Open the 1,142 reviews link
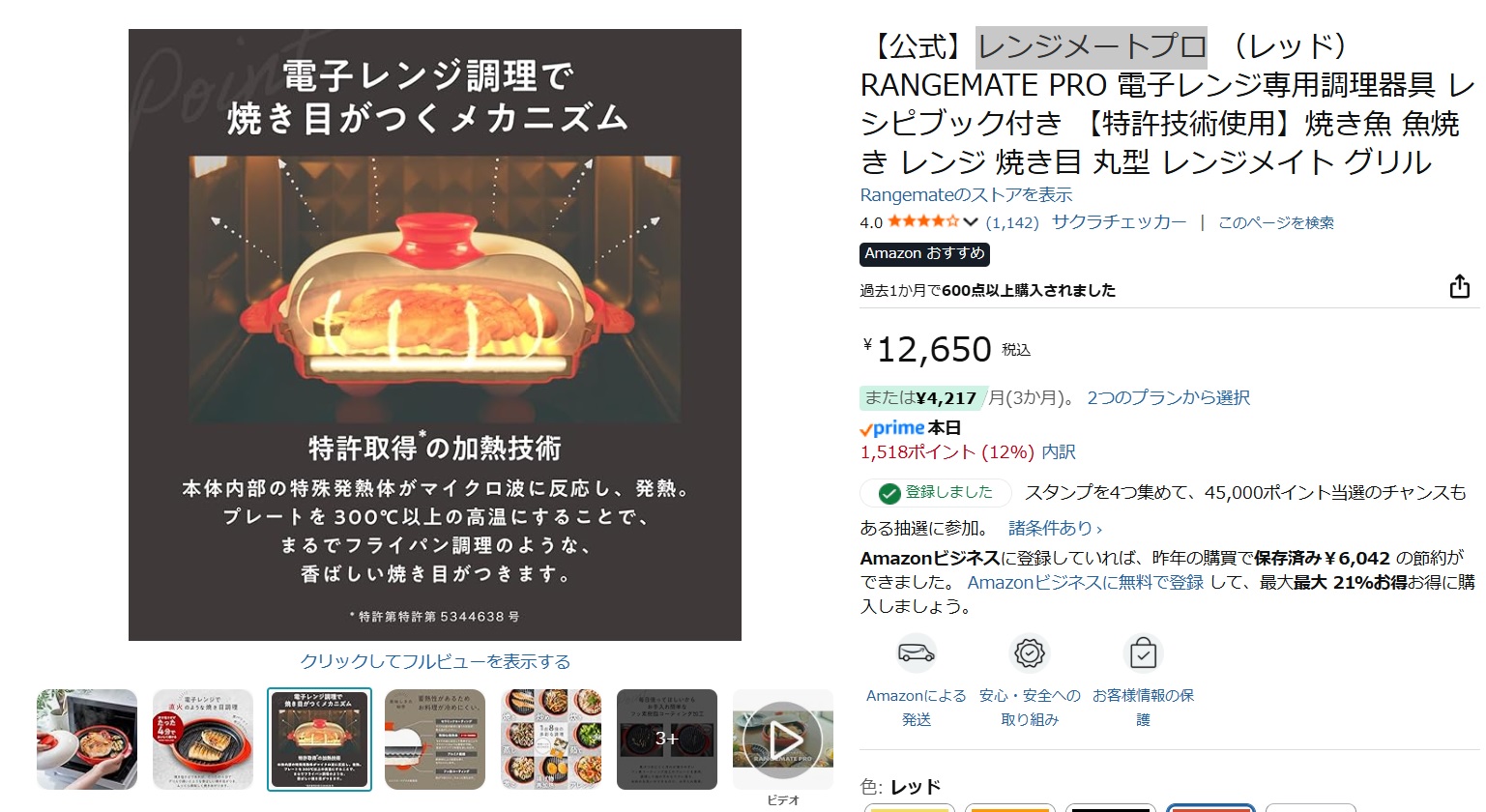Screen dimensions: 1486x812 1012,222
